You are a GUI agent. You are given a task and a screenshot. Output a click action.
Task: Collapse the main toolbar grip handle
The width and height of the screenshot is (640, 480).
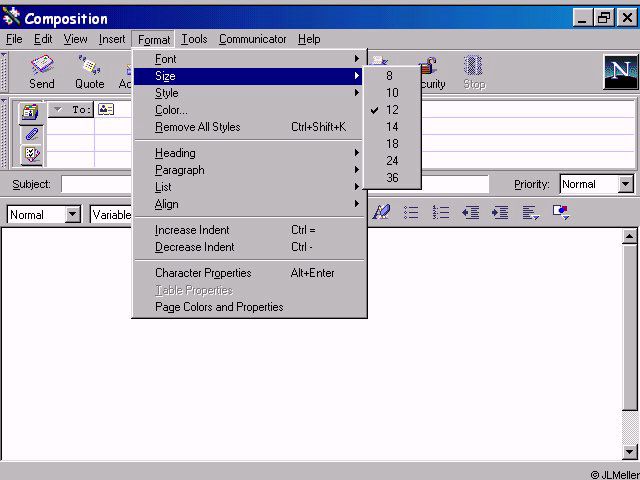[4, 71]
